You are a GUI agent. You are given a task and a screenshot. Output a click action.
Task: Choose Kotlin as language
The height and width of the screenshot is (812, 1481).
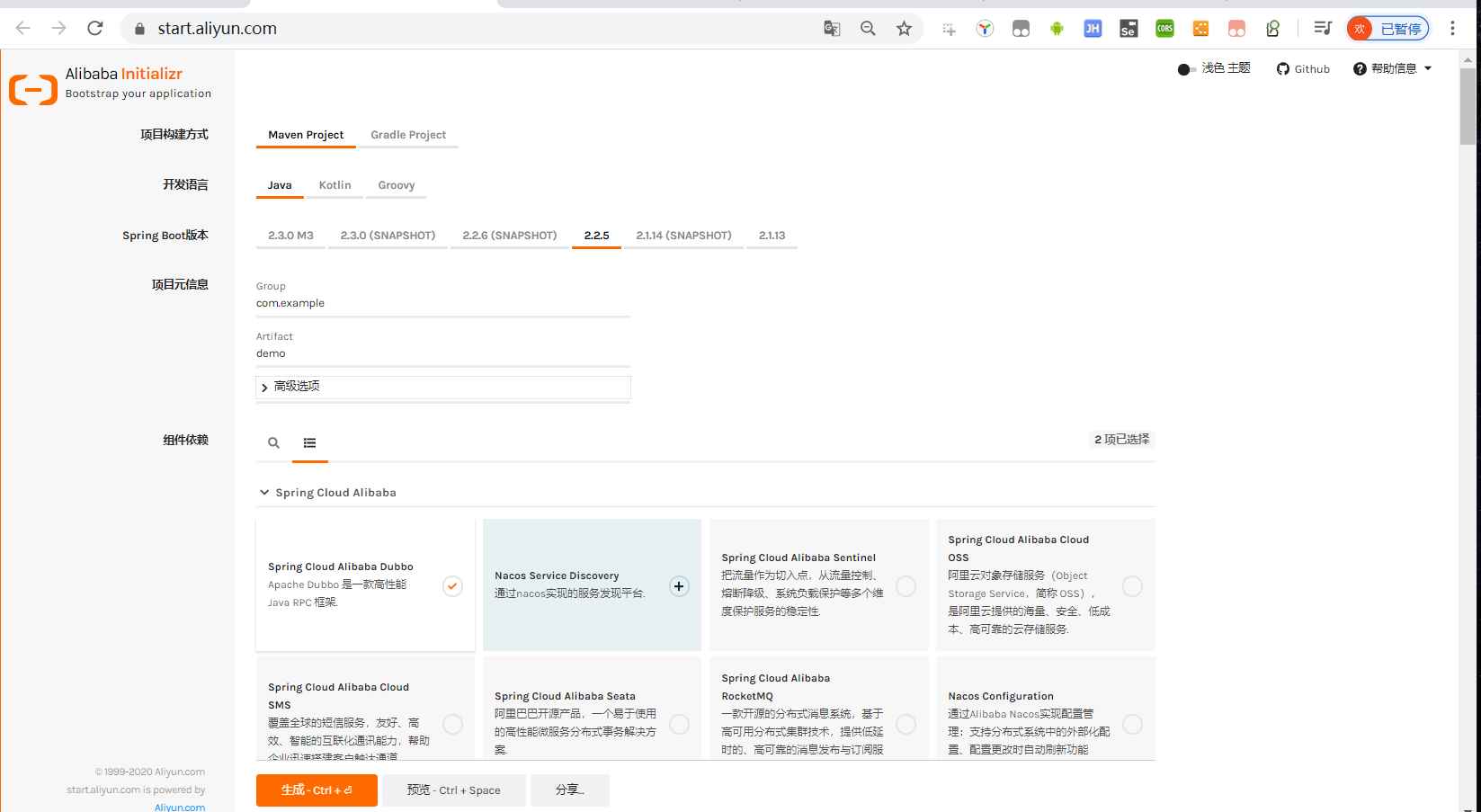pyautogui.click(x=335, y=185)
